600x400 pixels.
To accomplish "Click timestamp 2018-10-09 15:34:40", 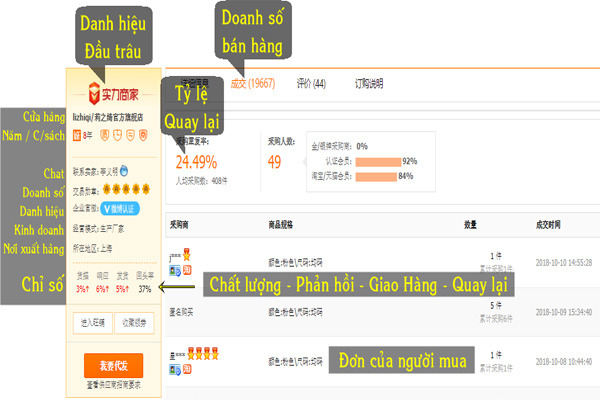I will coord(564,312).
